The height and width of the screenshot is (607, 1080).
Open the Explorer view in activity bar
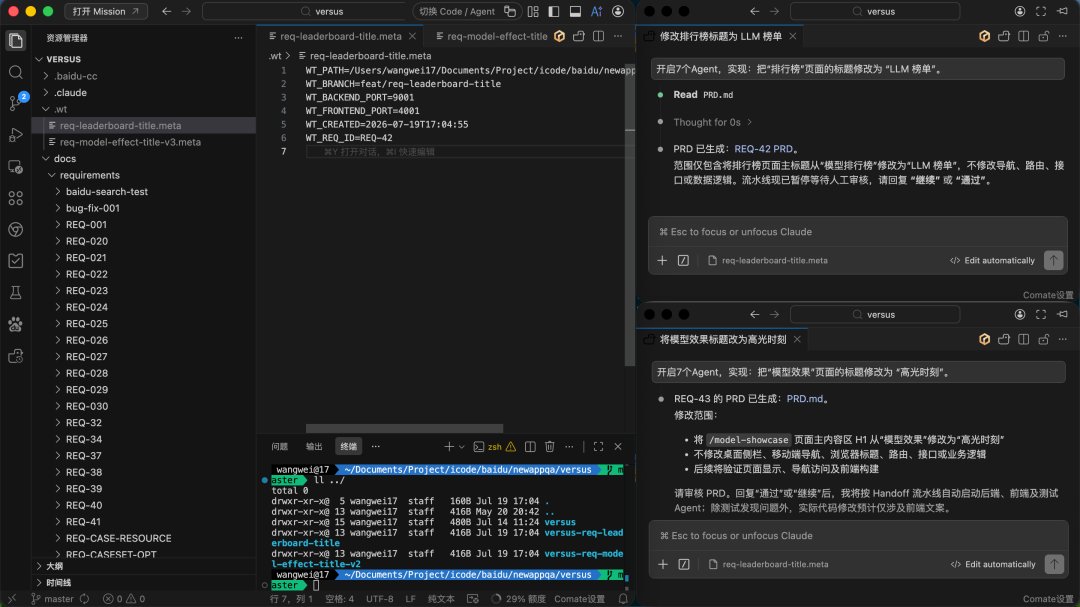pos(15,41)
